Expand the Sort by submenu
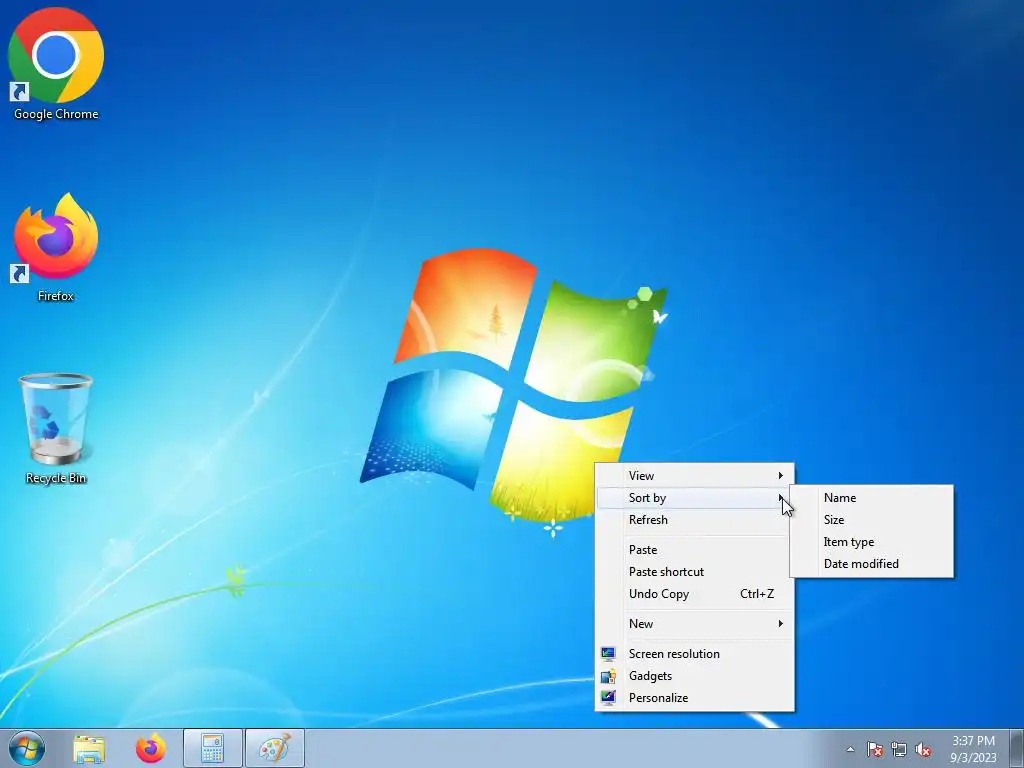 click(695, 498)
